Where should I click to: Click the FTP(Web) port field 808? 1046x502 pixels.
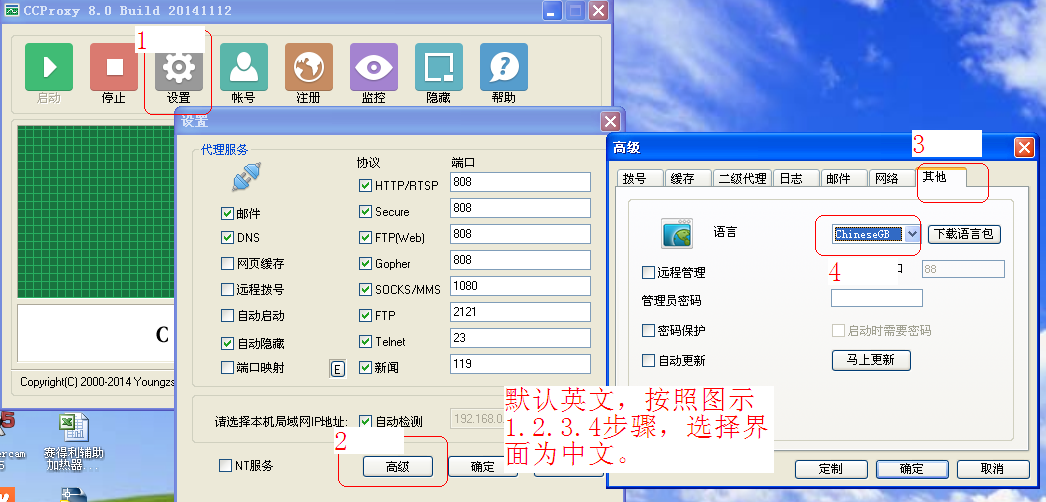click(520, 234)
